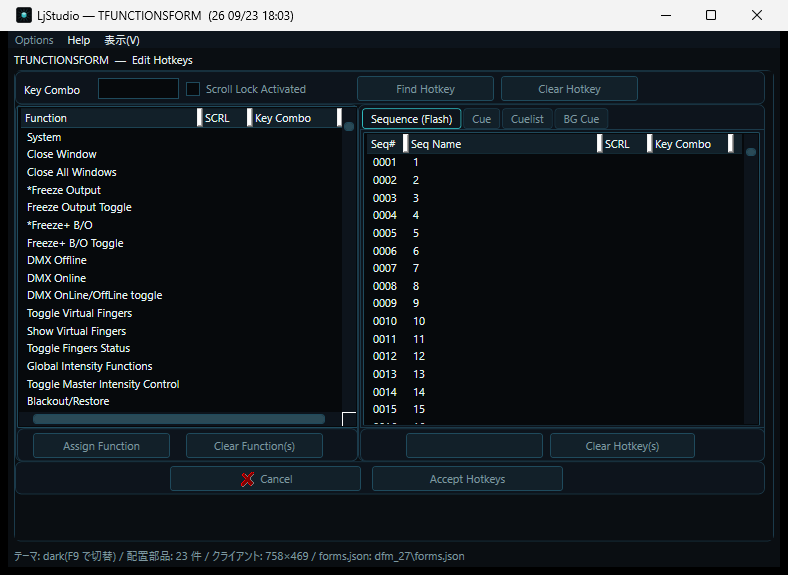The image size is (788, 575).
Task: Select sequence row 0006
Action: point(555,251)
